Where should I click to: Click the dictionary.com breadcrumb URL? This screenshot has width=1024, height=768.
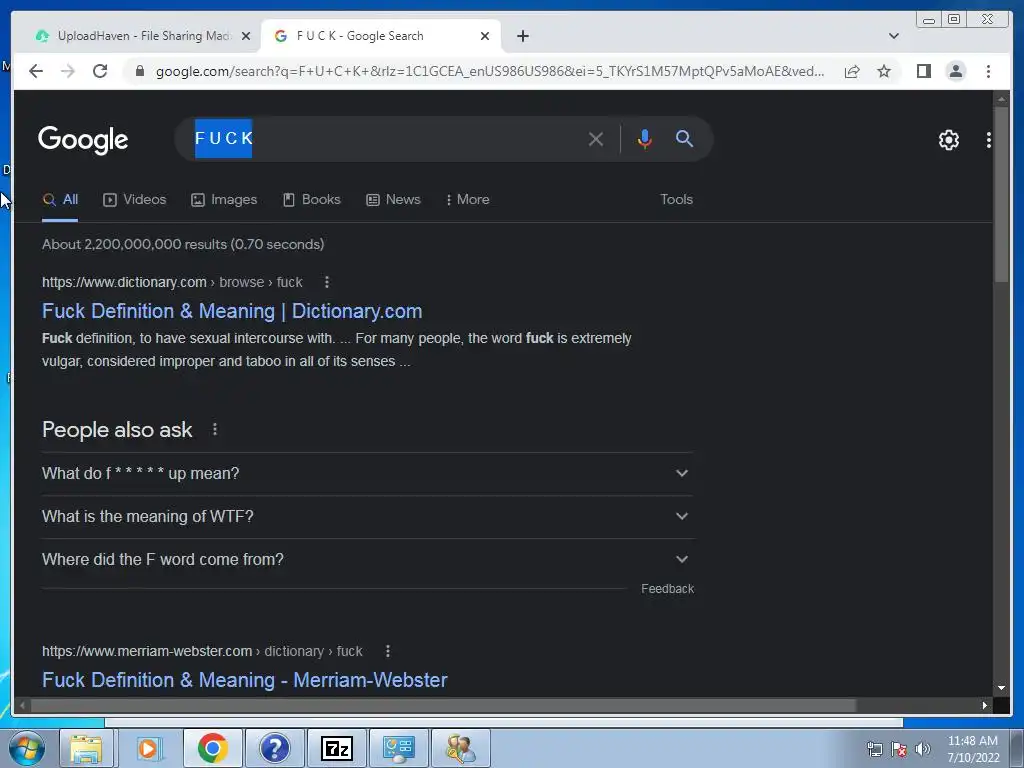click(172, 282)
